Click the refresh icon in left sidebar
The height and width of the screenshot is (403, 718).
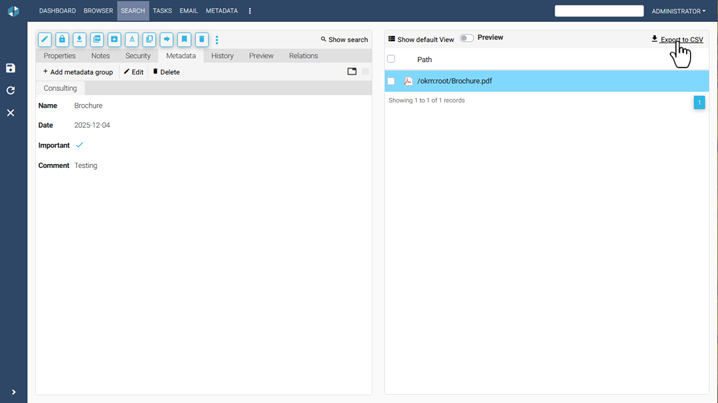11,90
